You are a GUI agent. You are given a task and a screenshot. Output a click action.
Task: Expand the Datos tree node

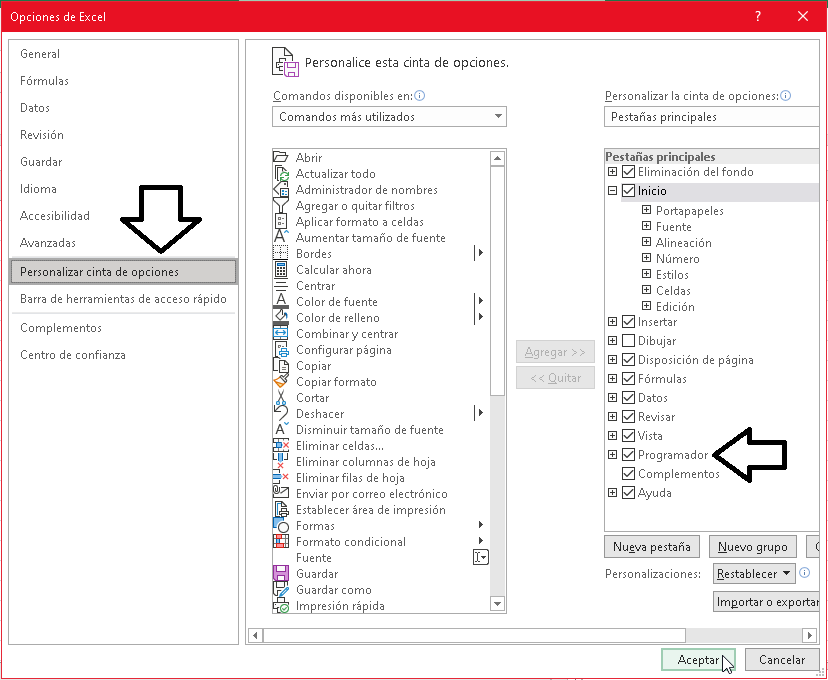point(613,398)
